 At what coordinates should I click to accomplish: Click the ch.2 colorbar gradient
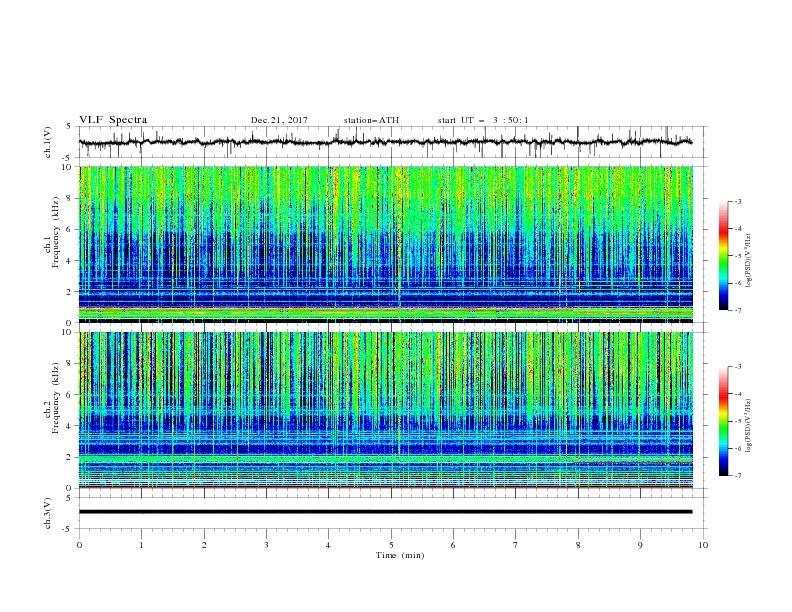(723, 421)
